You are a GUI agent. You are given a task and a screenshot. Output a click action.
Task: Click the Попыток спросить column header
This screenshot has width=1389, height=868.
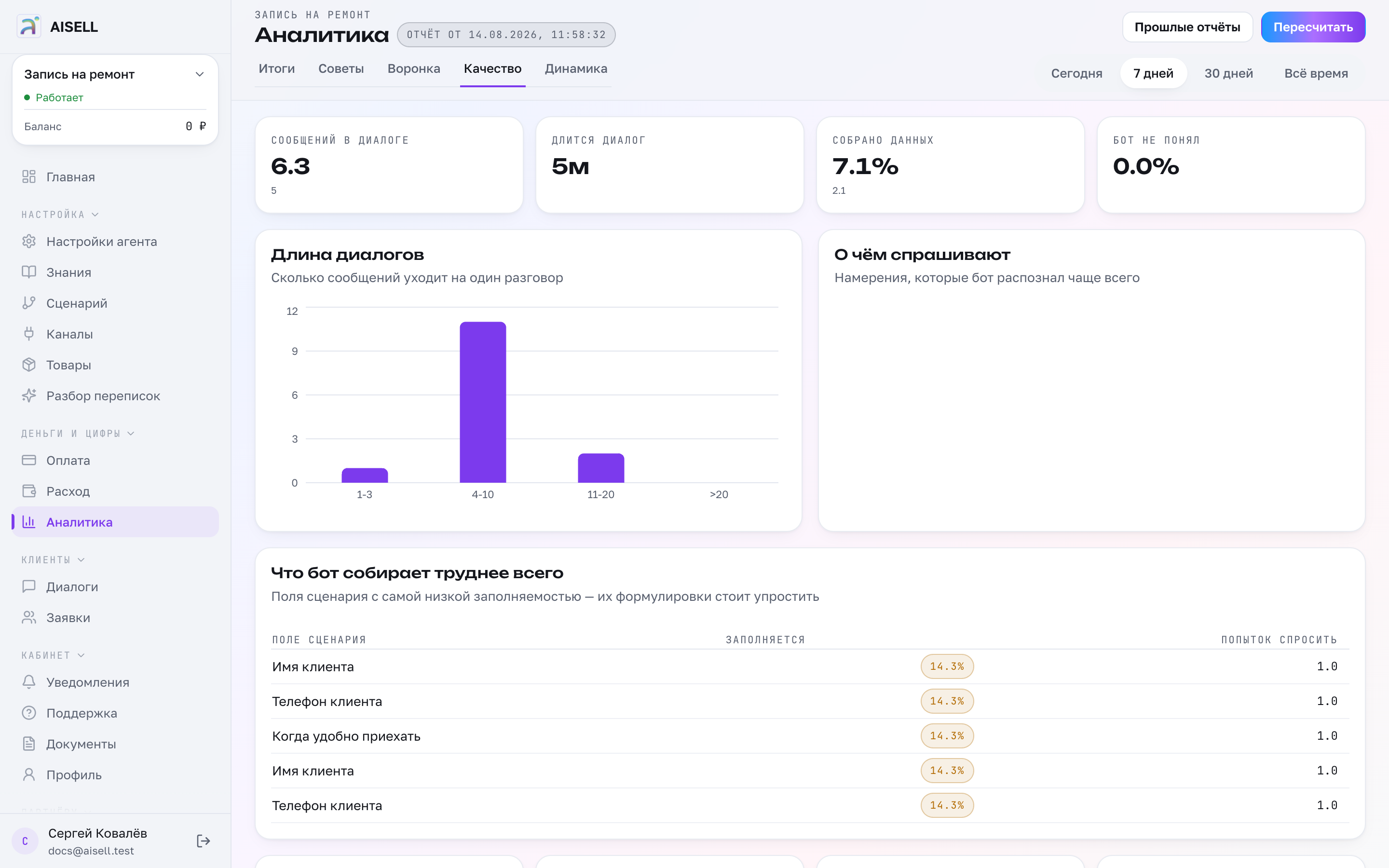[1279, 639]
